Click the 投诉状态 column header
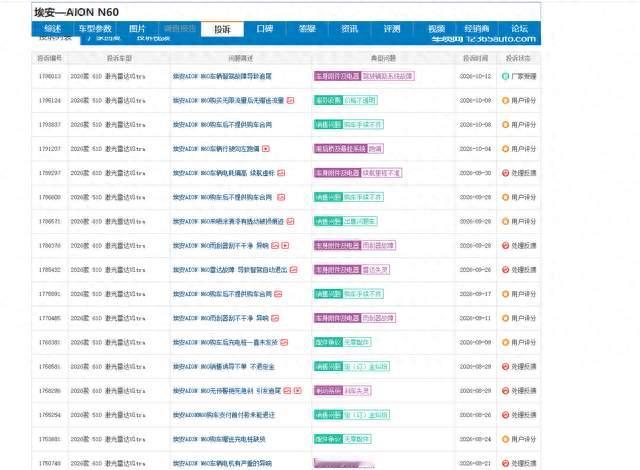 point(518,58)
